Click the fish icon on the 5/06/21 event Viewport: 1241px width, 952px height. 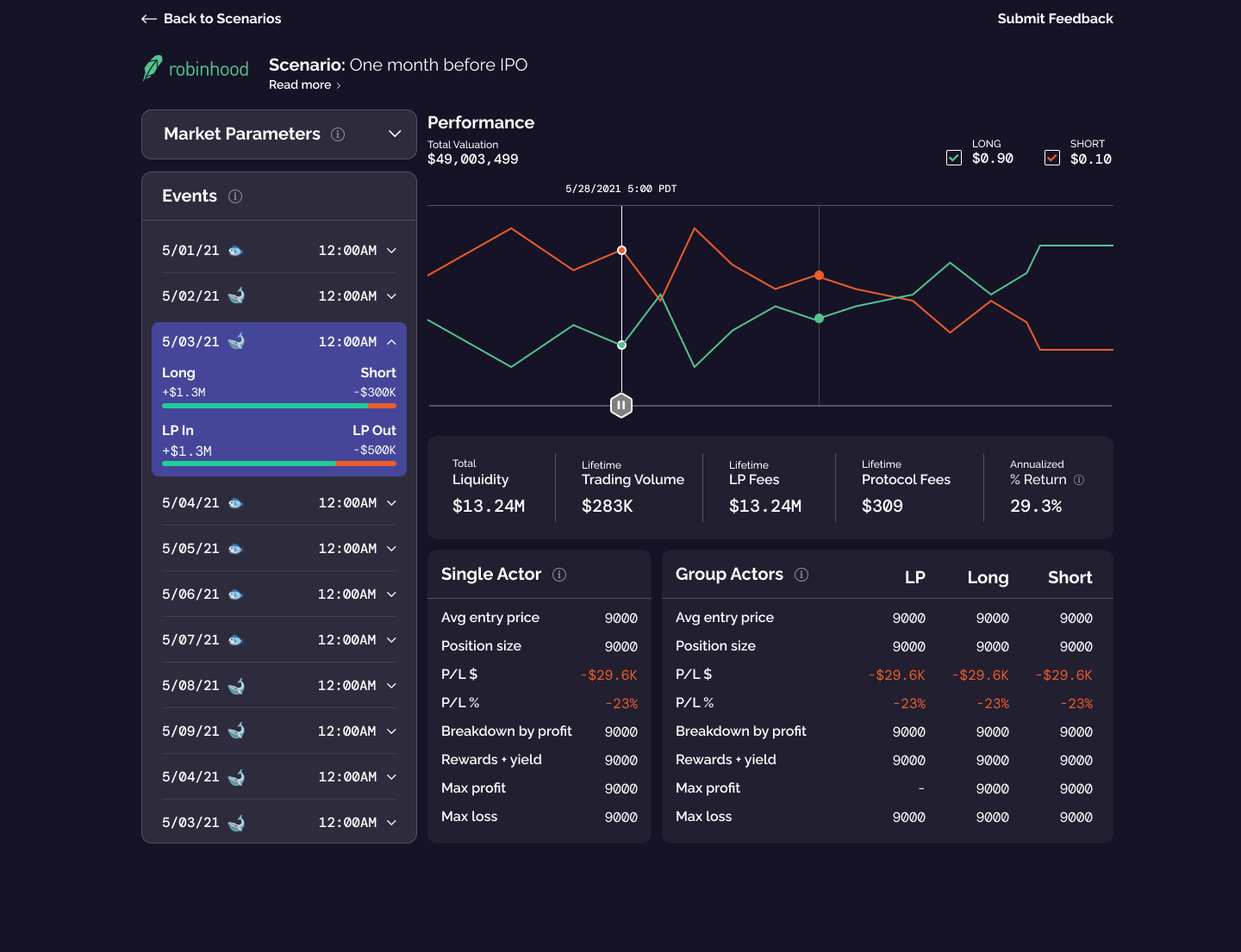tap(235, 594)
